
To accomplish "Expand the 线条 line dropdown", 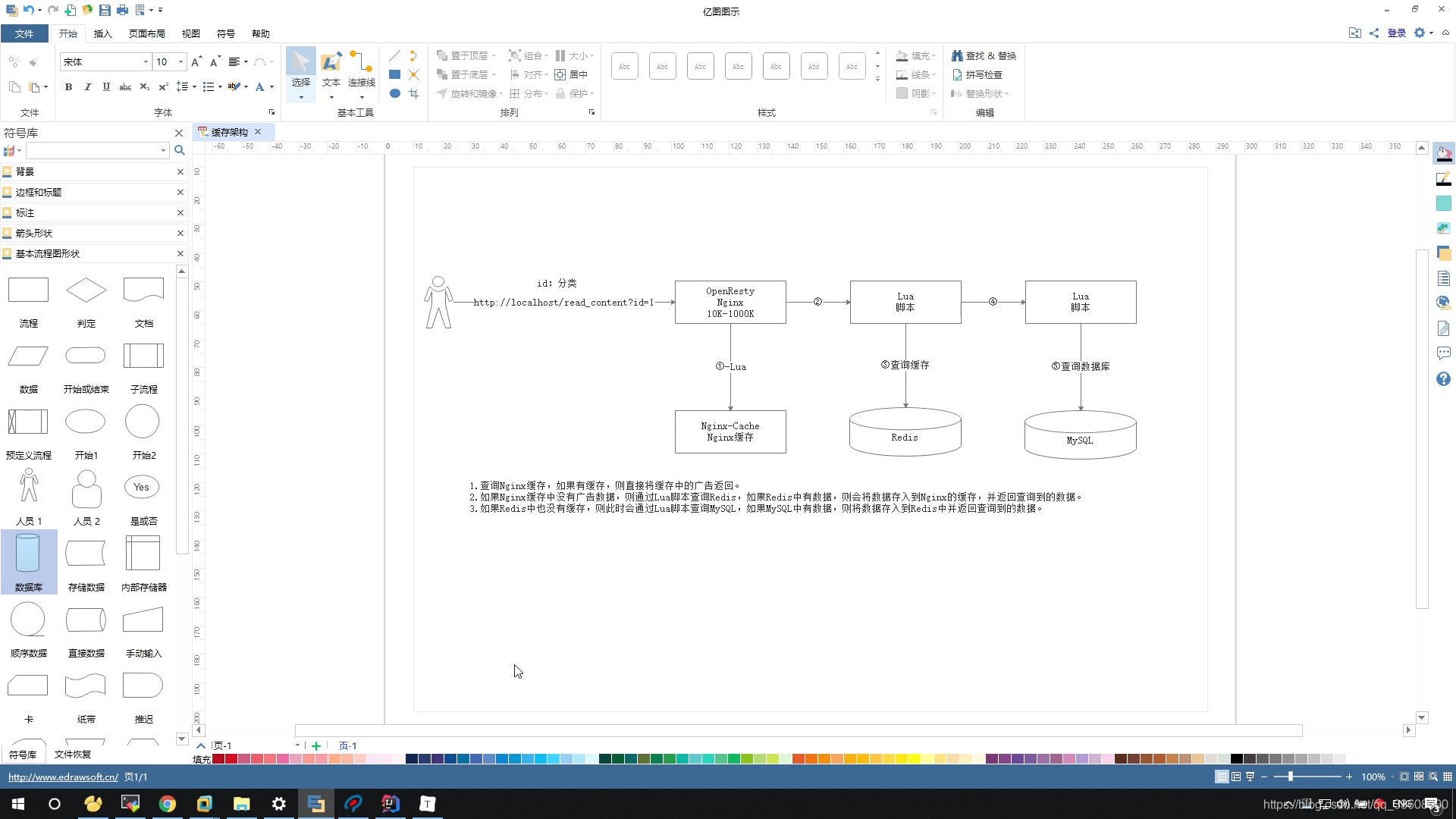I will (x=934, y=75).
